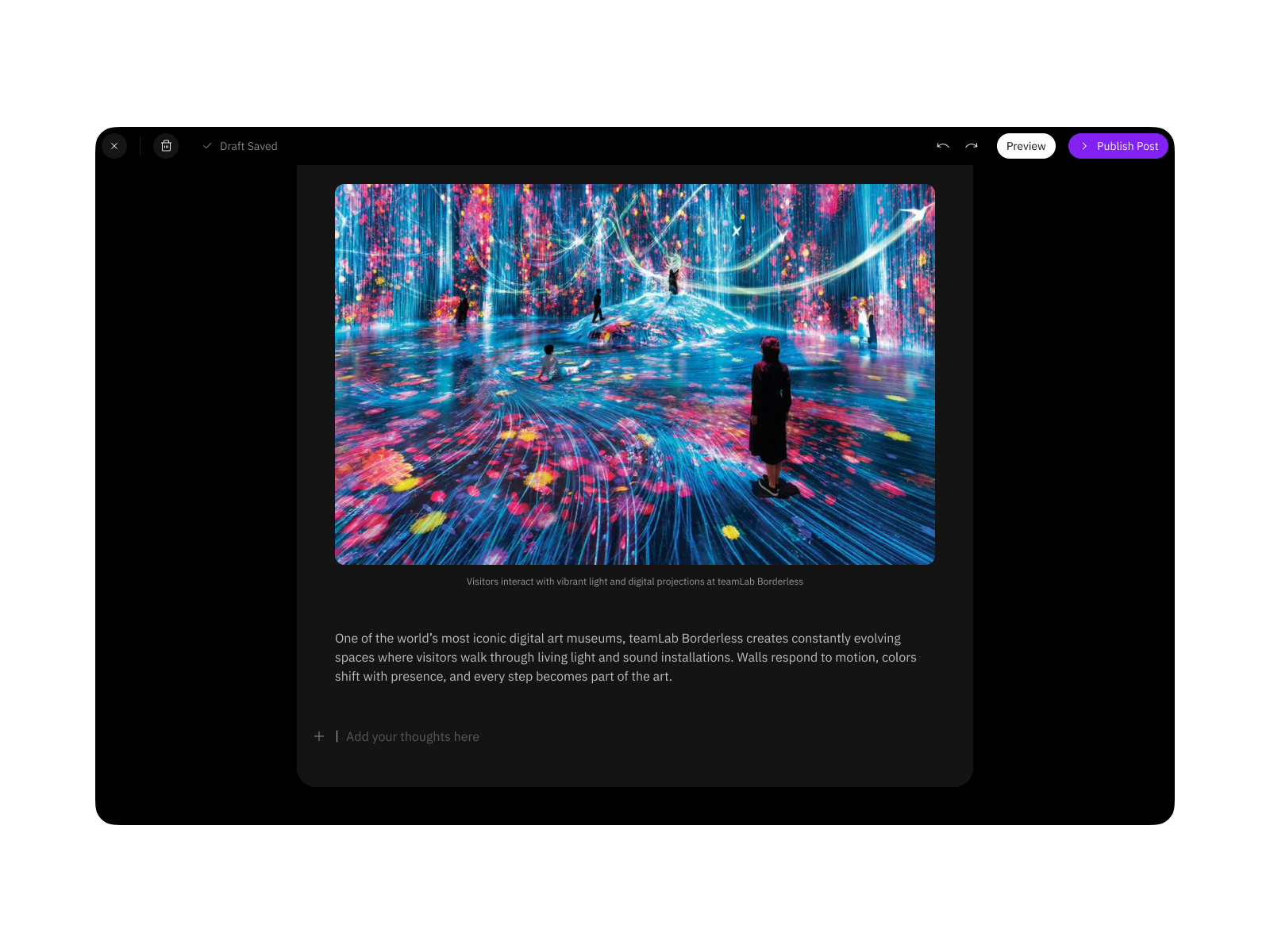Click the glowing bird in the photo's corner
Image resolution: width=1270 pixels, height=952 pixels.
coord(915,212)
